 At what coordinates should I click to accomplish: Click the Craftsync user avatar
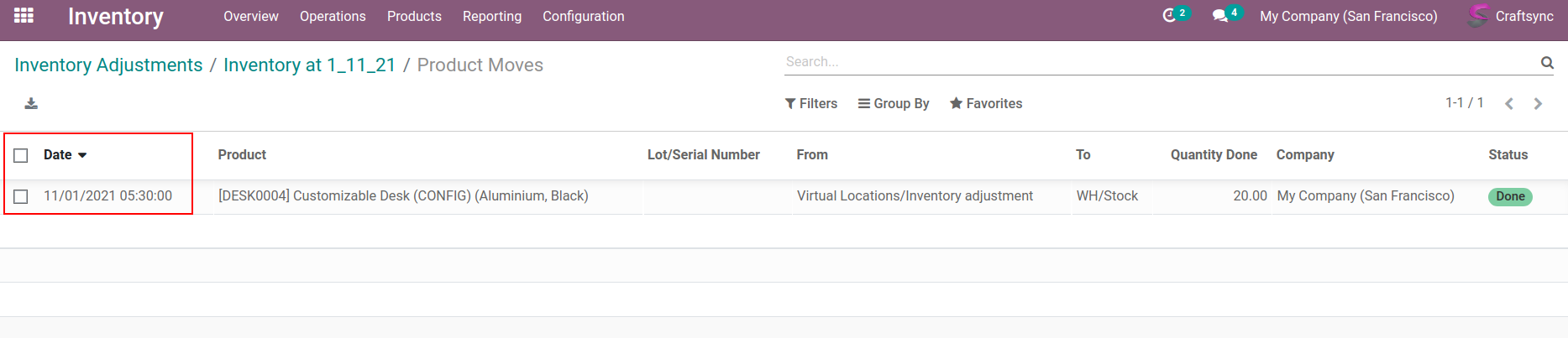click(1477, 16)
